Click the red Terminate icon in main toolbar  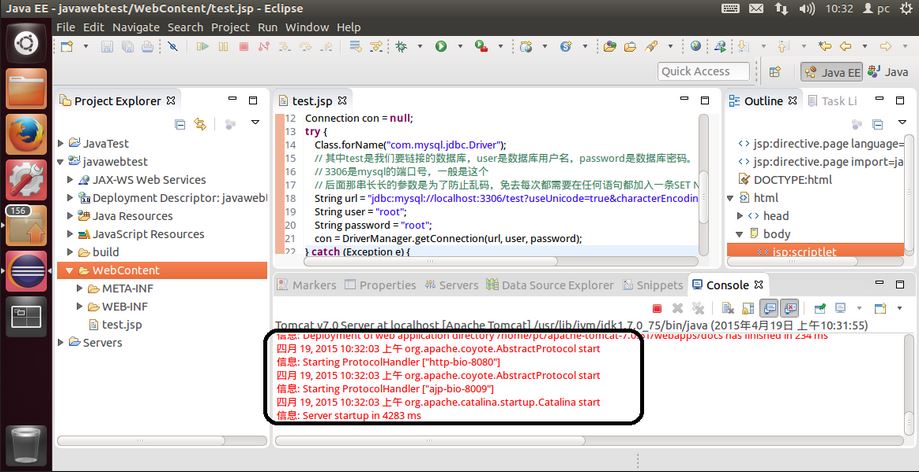[244, 46]
